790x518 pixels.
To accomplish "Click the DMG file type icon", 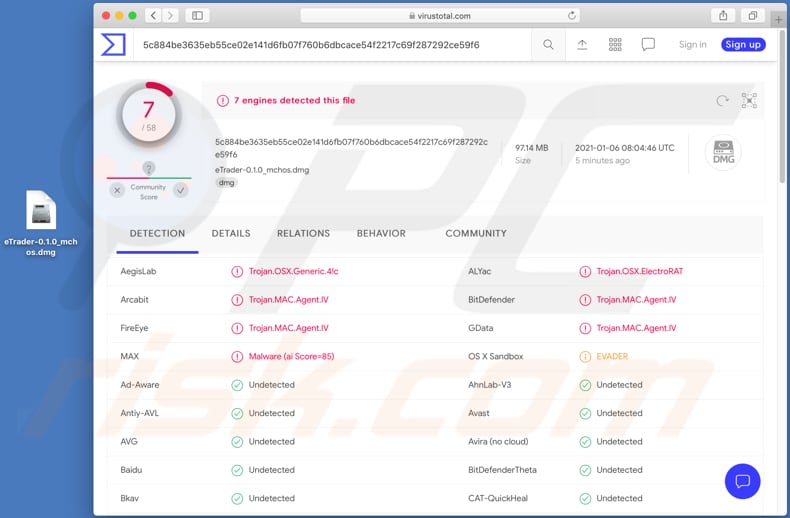I will [x=723, y=152].
